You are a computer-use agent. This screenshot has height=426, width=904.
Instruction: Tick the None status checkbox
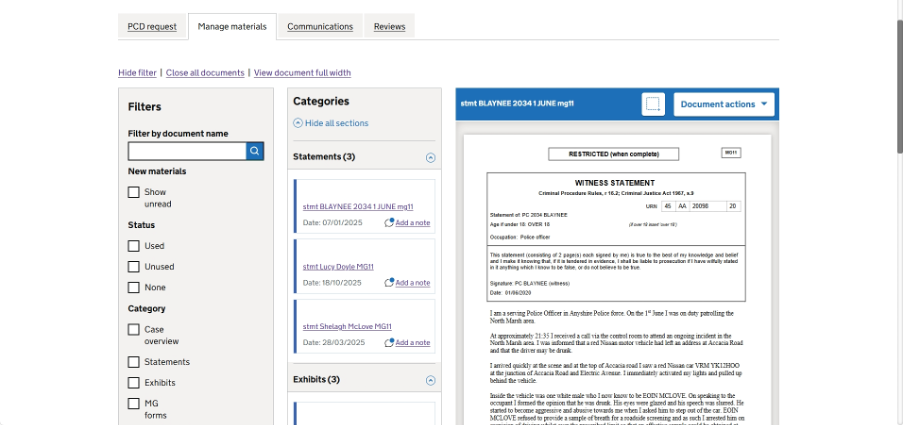point(134,287)
